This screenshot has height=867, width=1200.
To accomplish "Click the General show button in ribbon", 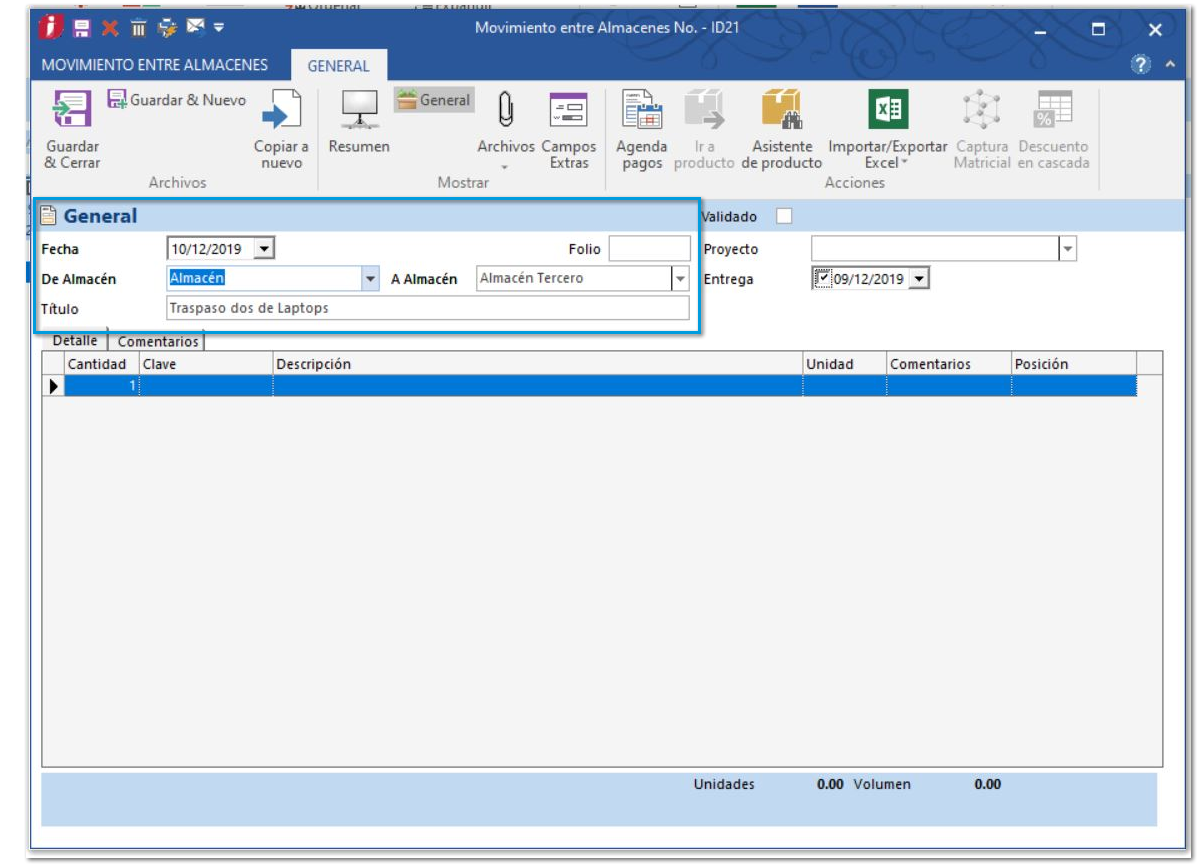I will (434, 100).
